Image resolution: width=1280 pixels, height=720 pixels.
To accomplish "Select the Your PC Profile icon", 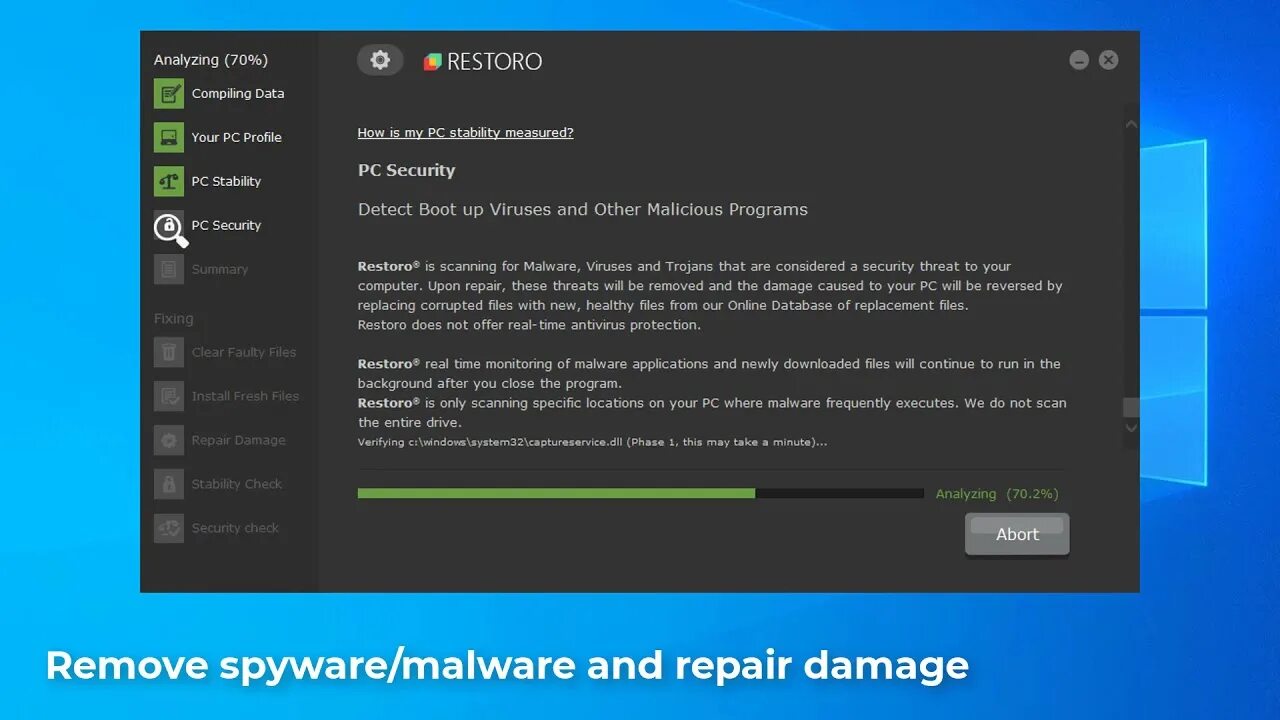I will click(169, 137).
